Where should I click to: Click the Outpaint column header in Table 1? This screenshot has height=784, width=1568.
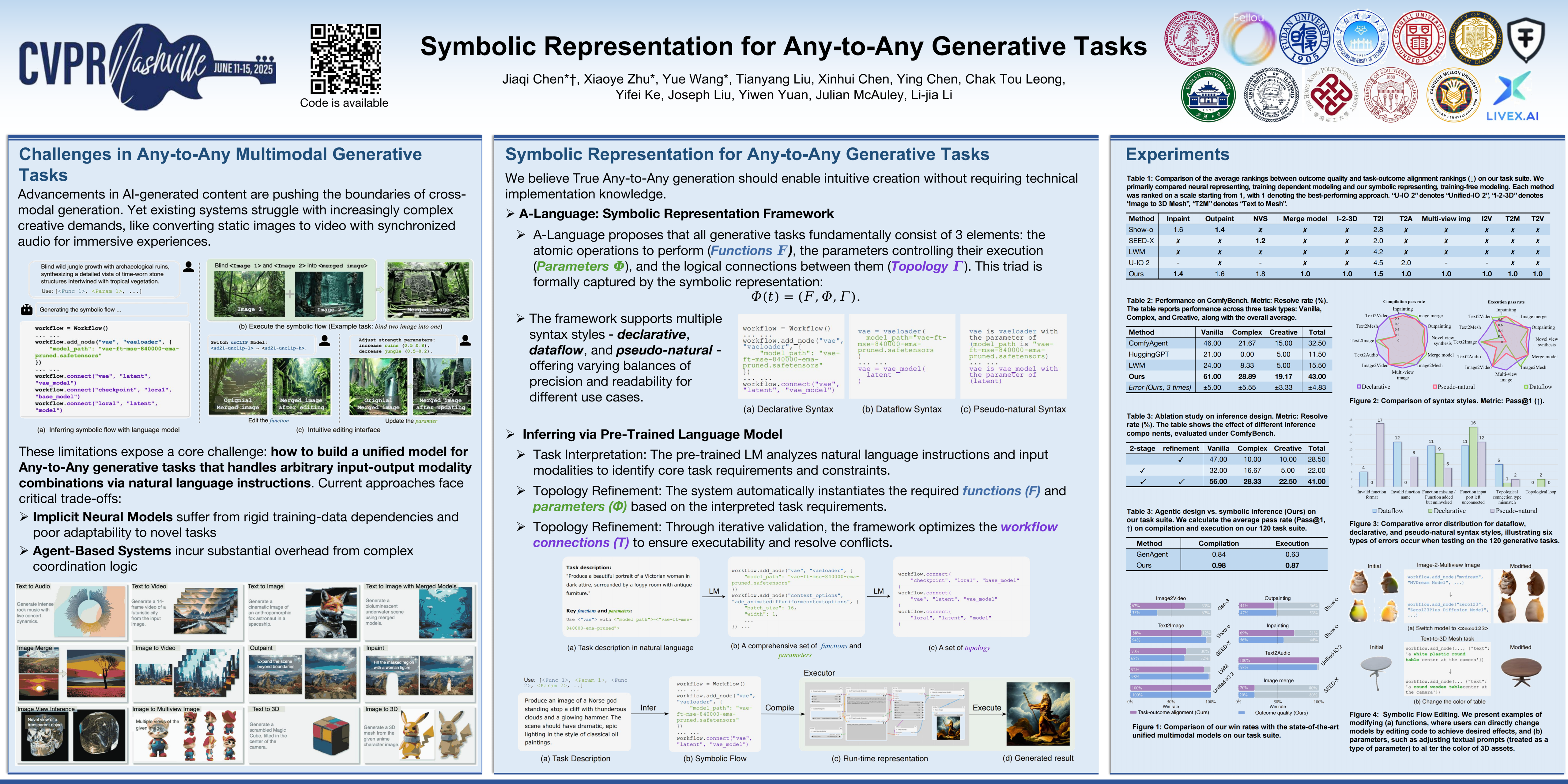click(1219, 219)
